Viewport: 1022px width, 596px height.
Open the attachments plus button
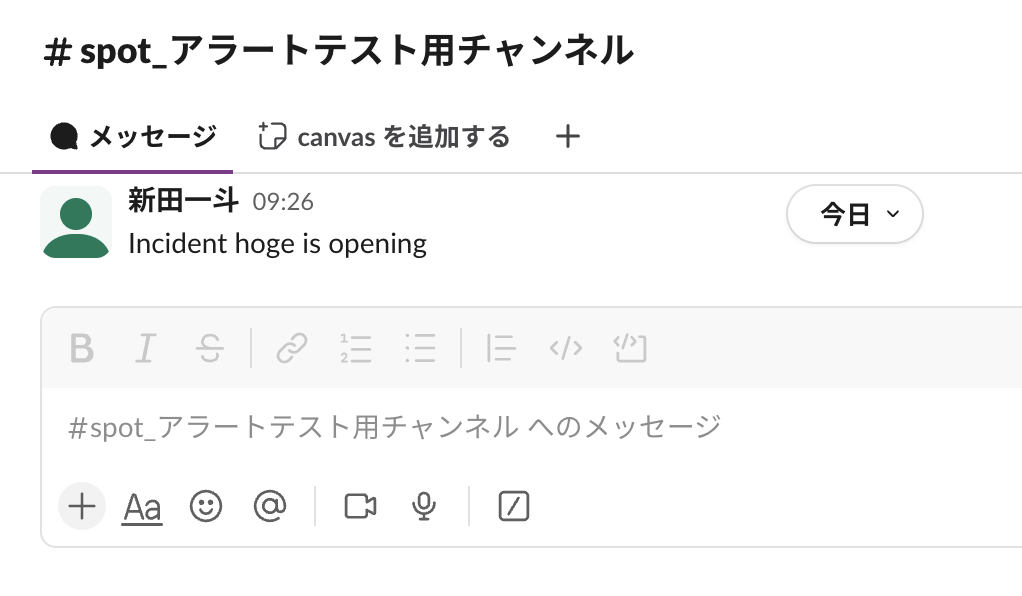tap(81, 507)
